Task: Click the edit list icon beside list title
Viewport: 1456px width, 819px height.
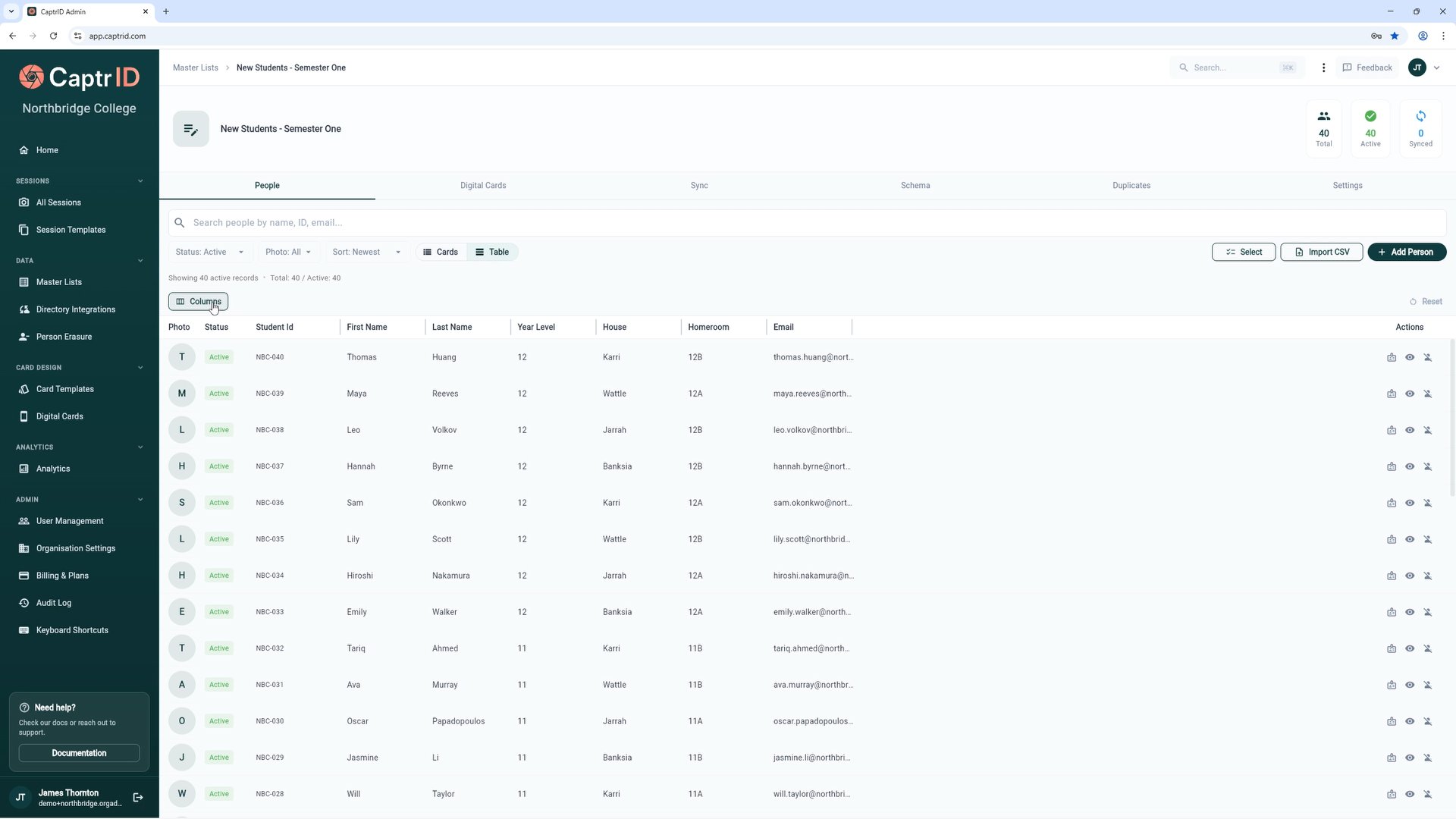Action: [x=191, y=129]
